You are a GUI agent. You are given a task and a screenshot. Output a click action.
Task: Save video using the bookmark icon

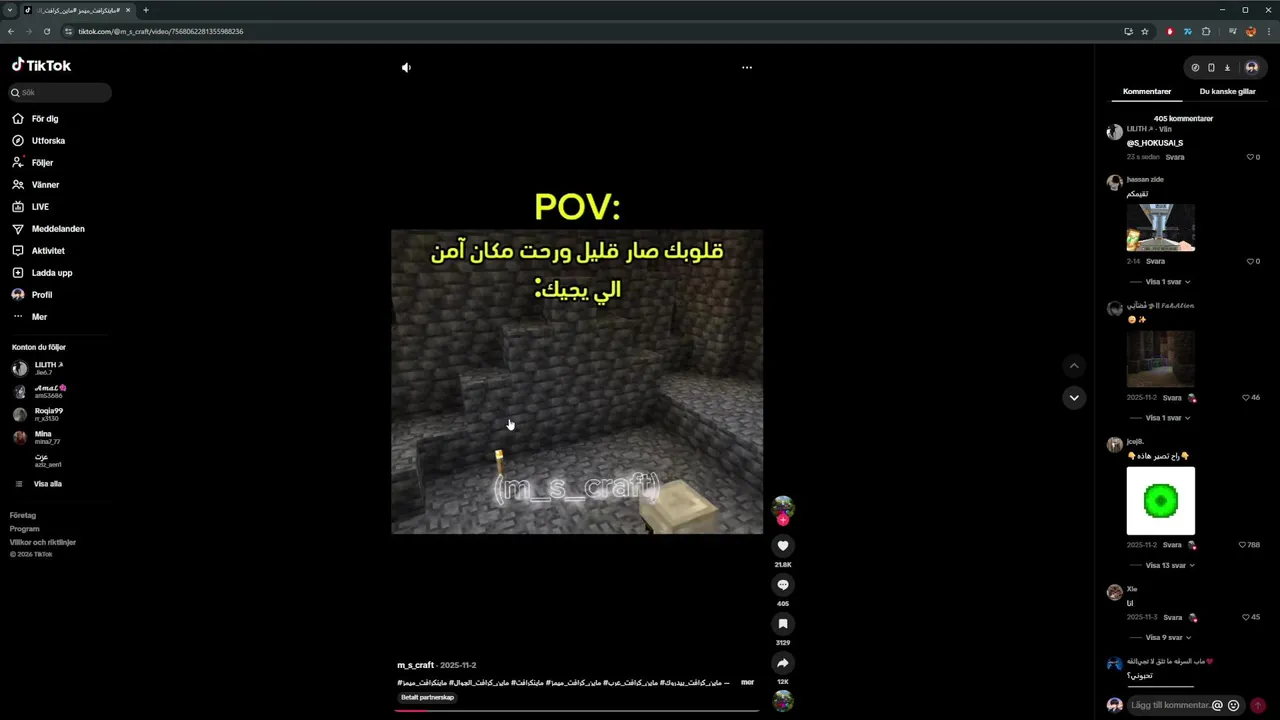pyautogui.click(x=783, y=624)
